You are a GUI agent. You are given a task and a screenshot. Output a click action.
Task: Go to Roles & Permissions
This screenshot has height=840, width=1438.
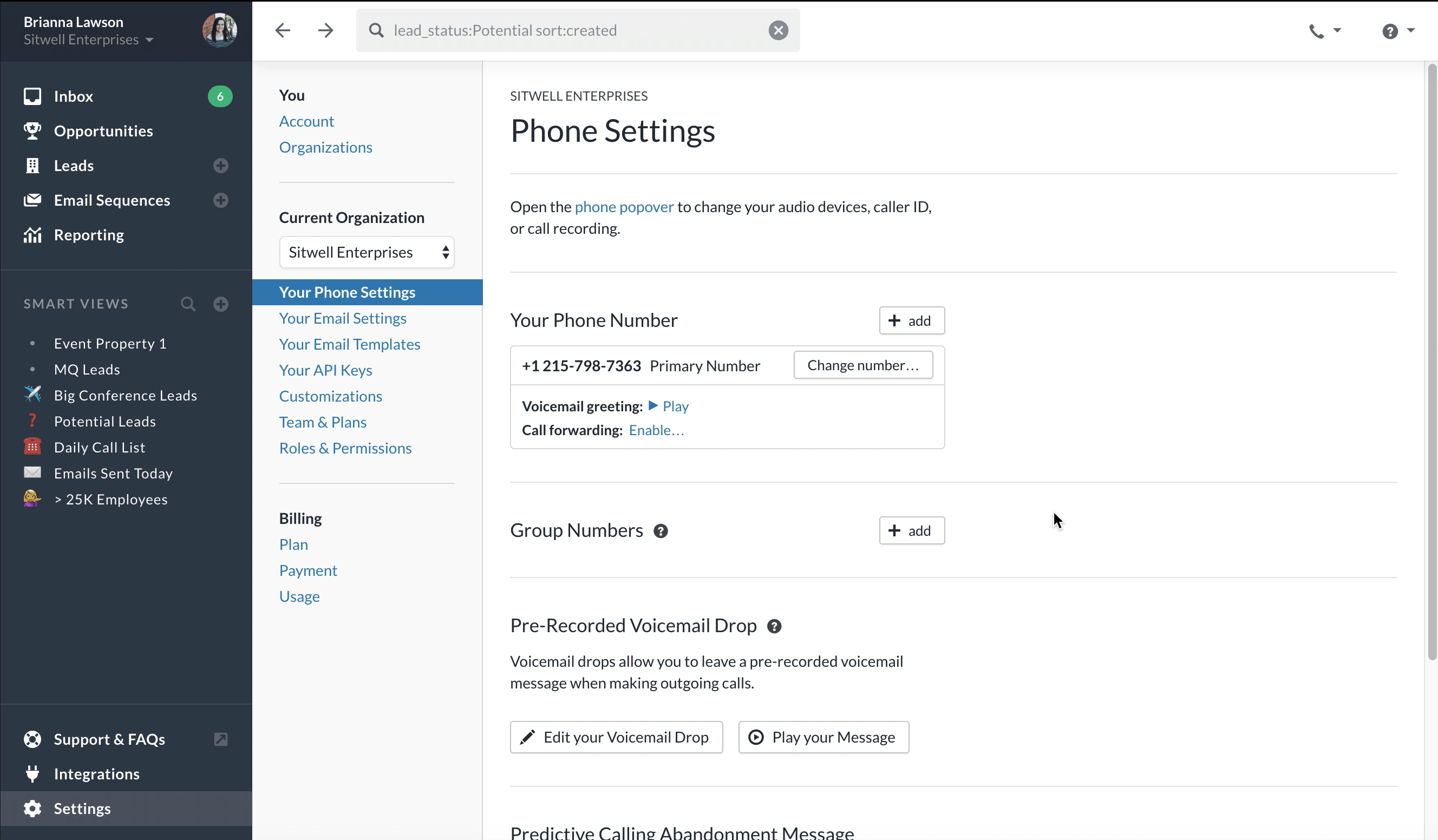coord(345,448)
